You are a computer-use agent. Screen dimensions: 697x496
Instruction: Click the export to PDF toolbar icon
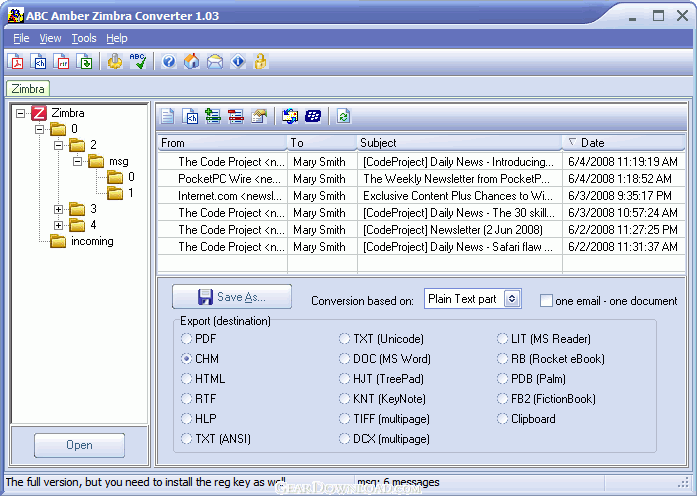pos(16,61)
